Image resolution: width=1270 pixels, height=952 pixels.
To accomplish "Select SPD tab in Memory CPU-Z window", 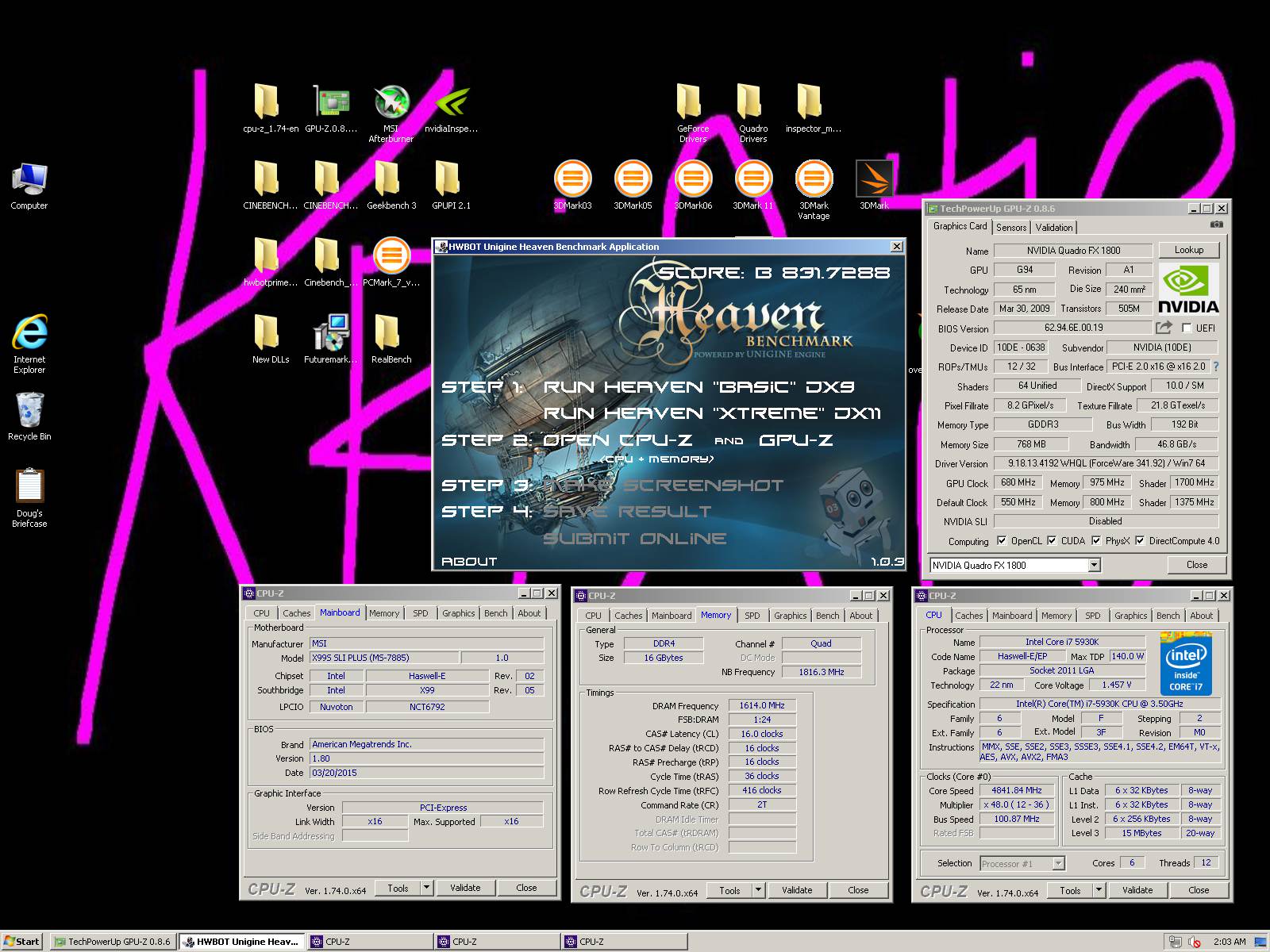I will pyautogui.click(x=752, y=616).
